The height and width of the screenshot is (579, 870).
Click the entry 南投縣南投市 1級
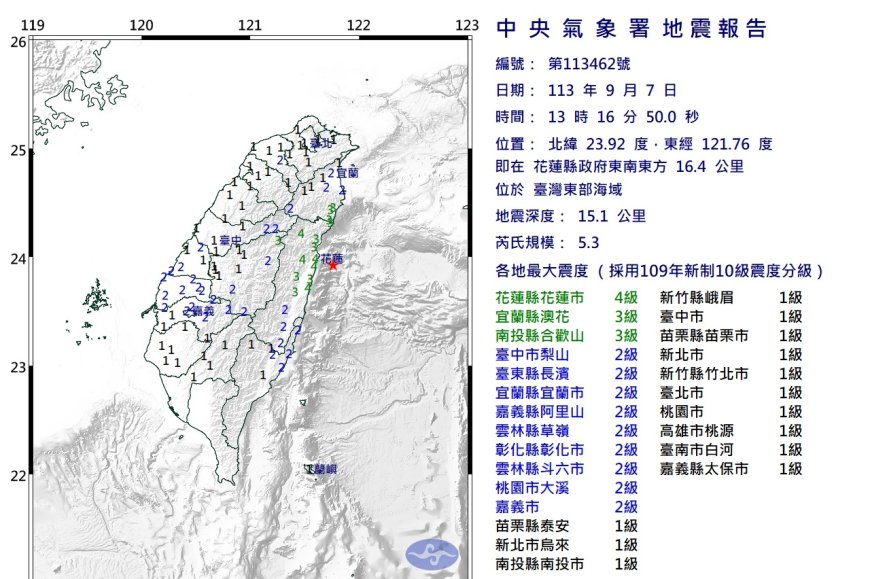click(566, 564)
